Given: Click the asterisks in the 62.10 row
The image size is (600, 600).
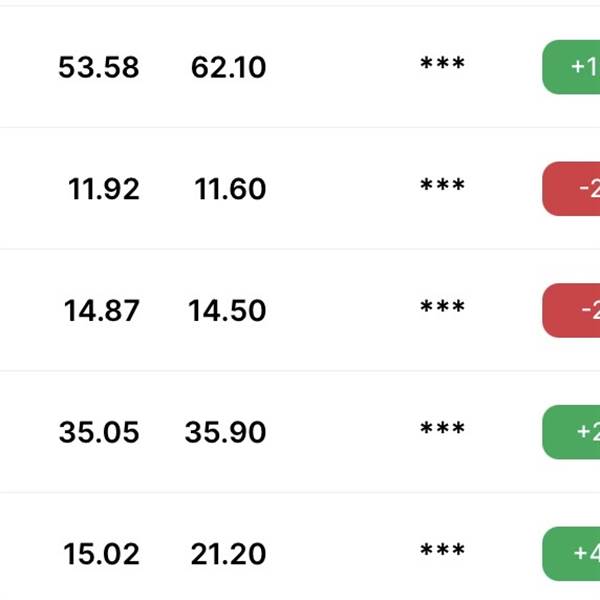Looking at the screenshot, I should 442,65.
